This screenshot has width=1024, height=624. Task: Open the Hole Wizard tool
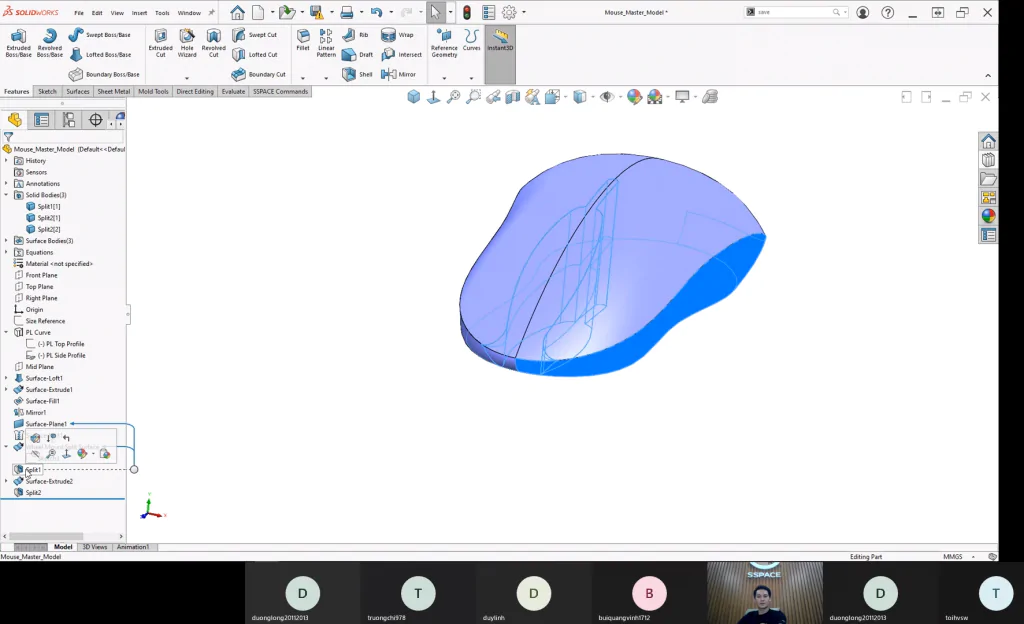pos(187,43)
